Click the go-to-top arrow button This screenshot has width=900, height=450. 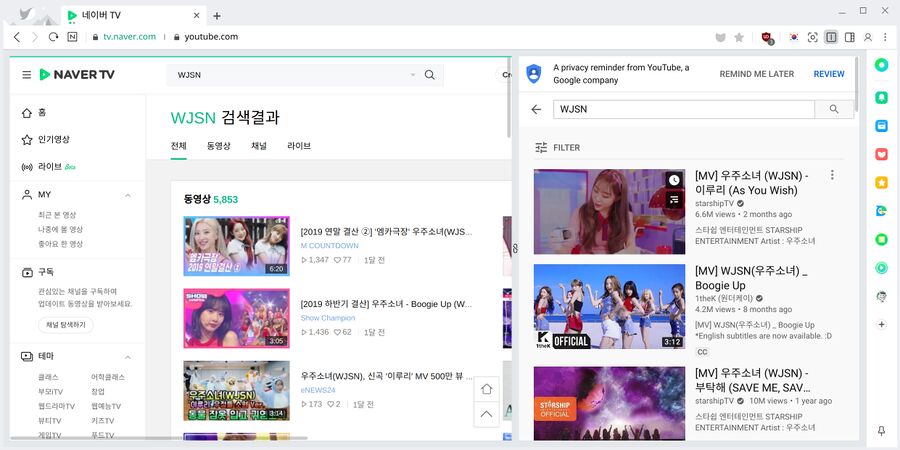(x=486, y=414)
